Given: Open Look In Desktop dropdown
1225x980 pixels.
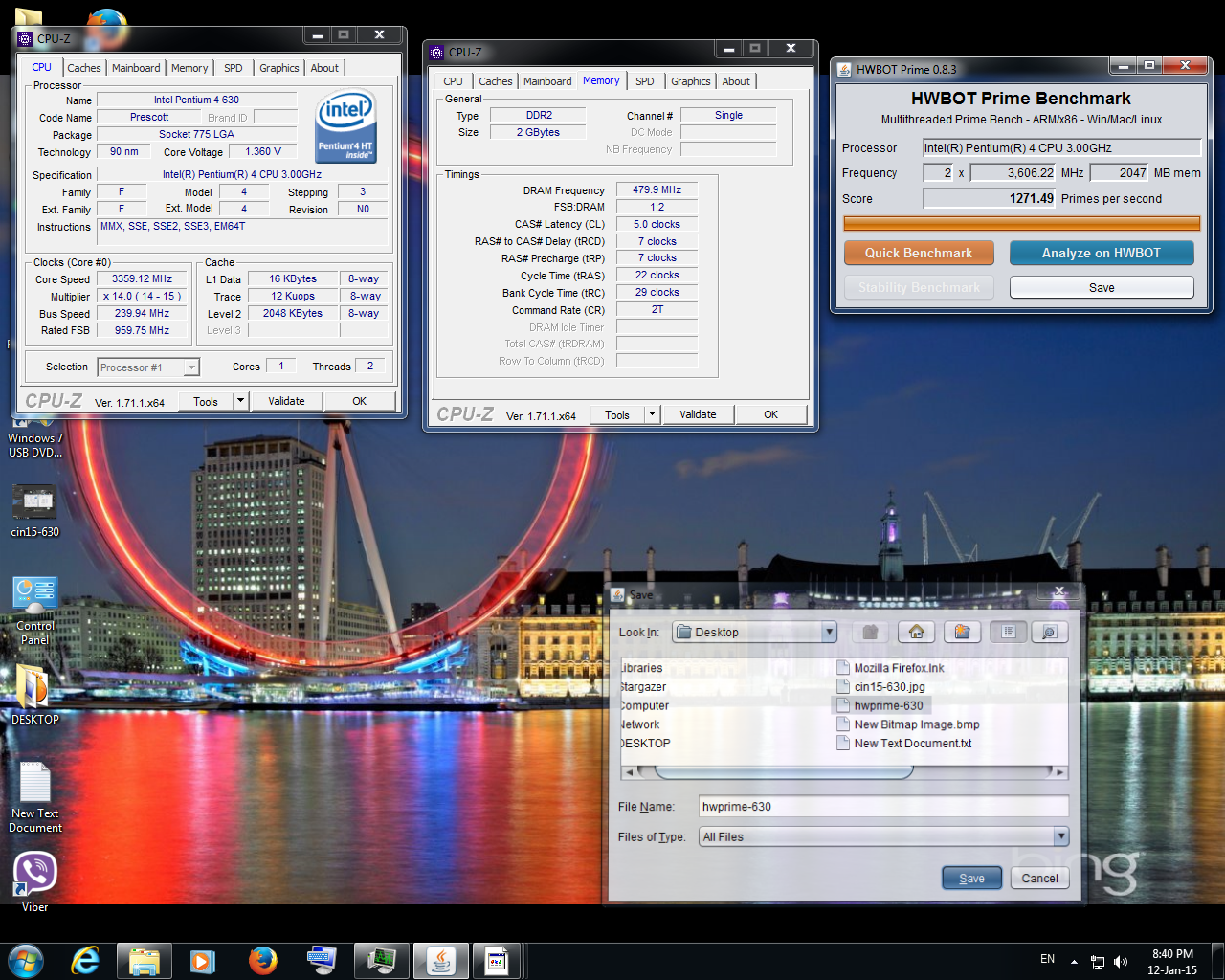Looking at the screenshot, I should click(829, 632).
